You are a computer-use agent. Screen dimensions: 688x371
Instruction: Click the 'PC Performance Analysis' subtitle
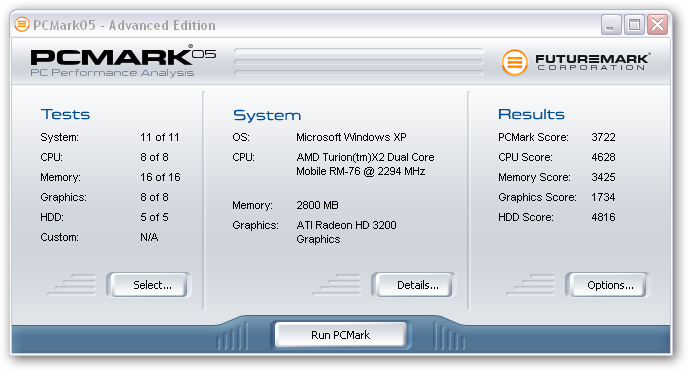pos(112,73)
